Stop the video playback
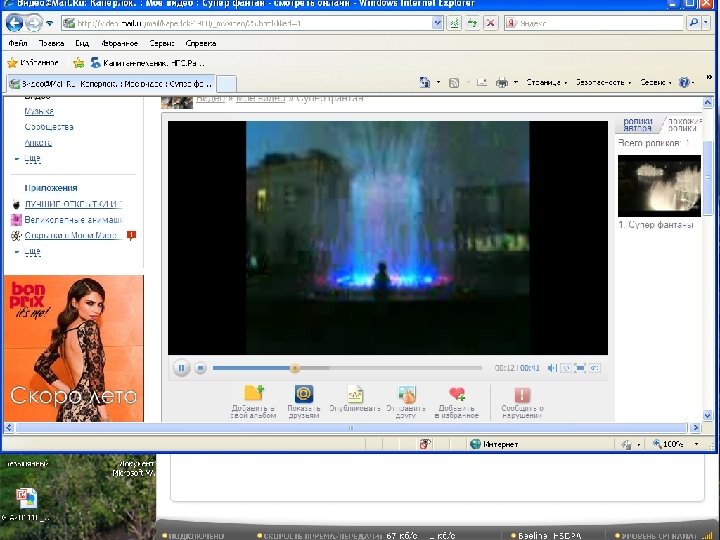This screenshot has height=540, width=720. pos(200,368)
